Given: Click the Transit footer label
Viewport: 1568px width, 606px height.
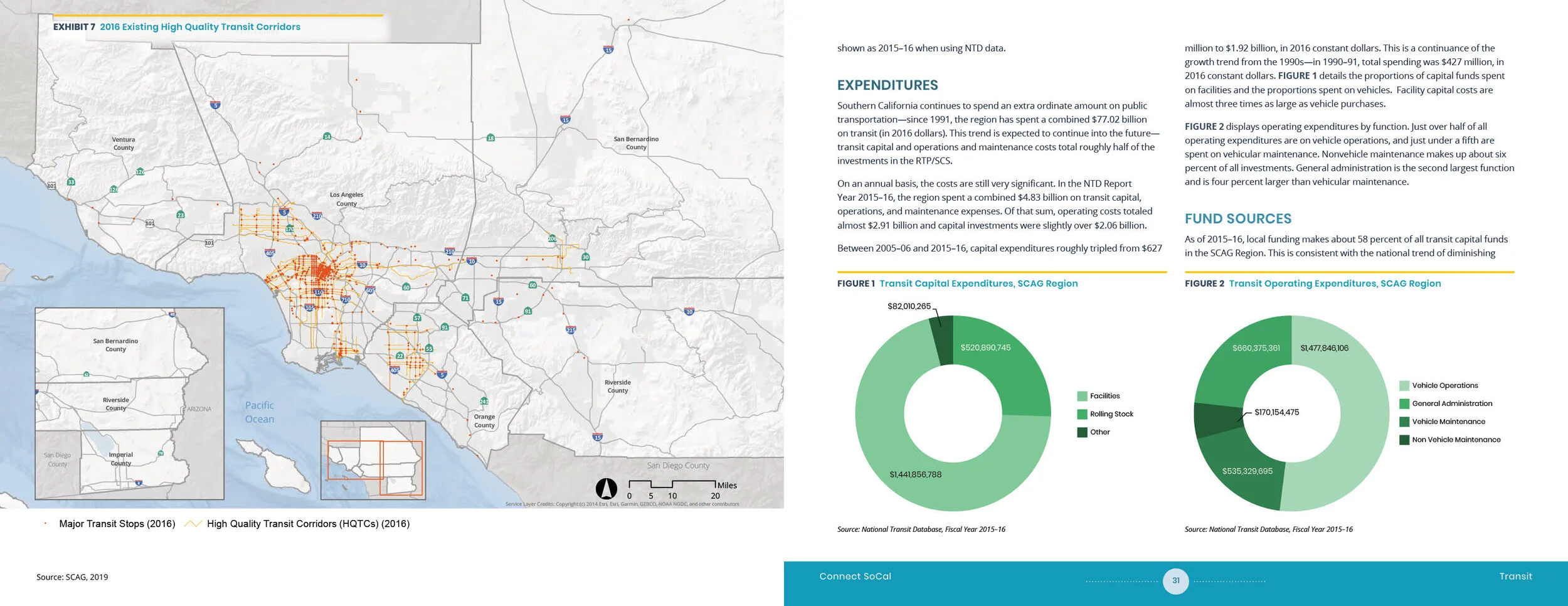Looking at the screenshot, I should click(1515, 577).
